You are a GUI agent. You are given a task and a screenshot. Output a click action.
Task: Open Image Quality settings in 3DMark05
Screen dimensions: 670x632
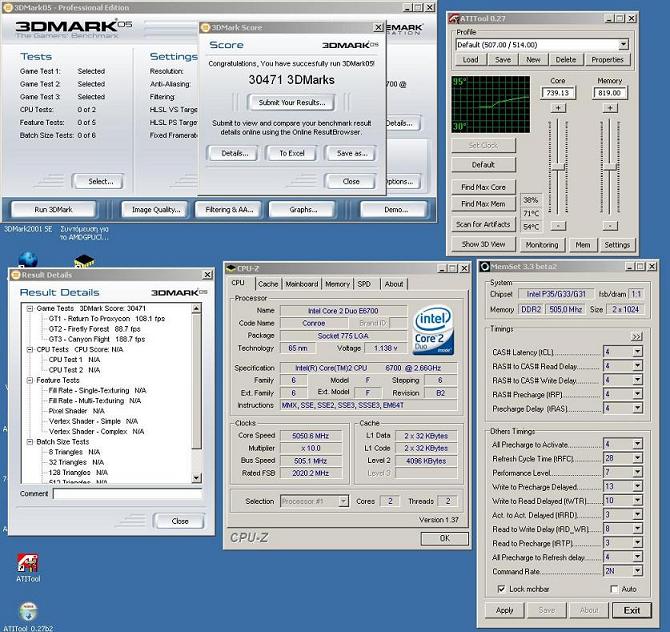coord(156,209)
